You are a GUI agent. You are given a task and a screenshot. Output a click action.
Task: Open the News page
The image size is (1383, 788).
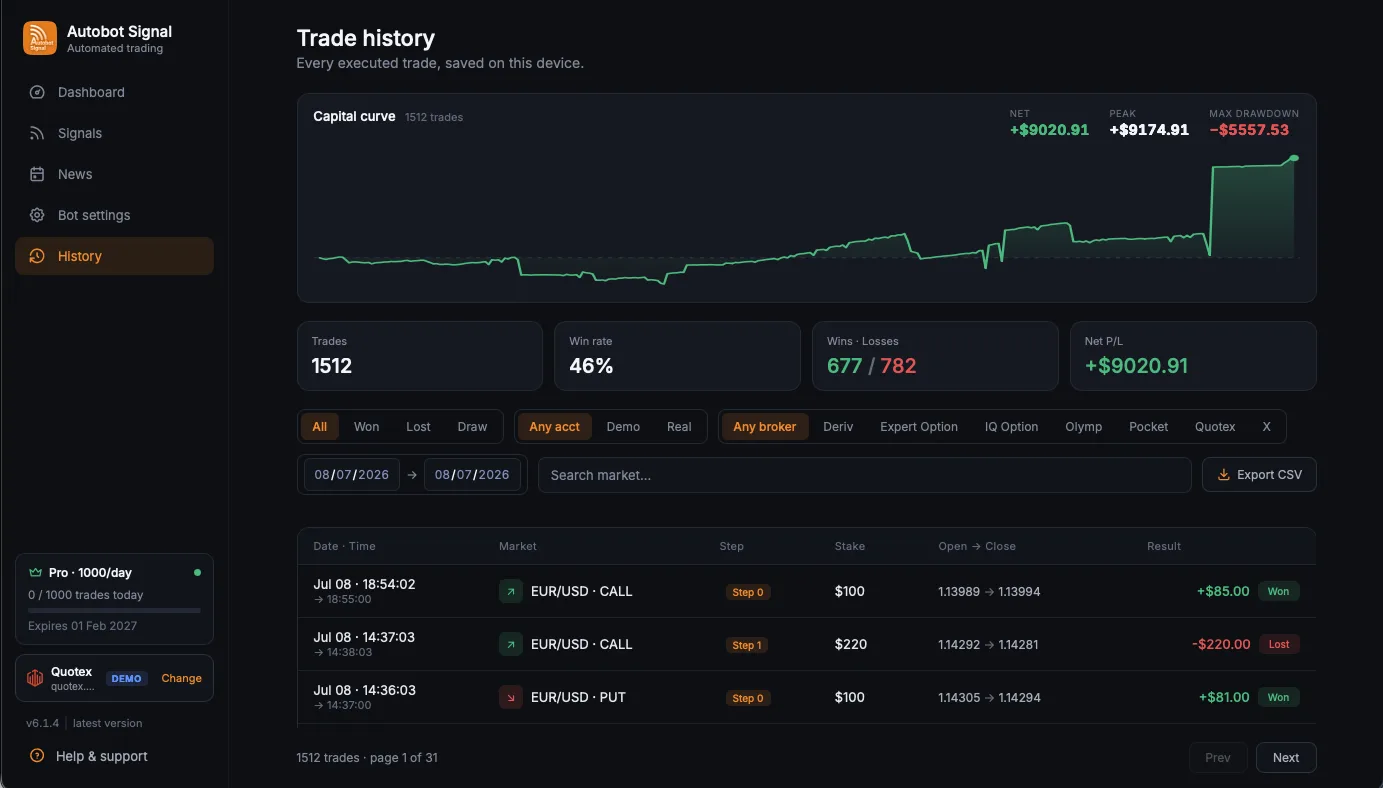coord(115,174)
